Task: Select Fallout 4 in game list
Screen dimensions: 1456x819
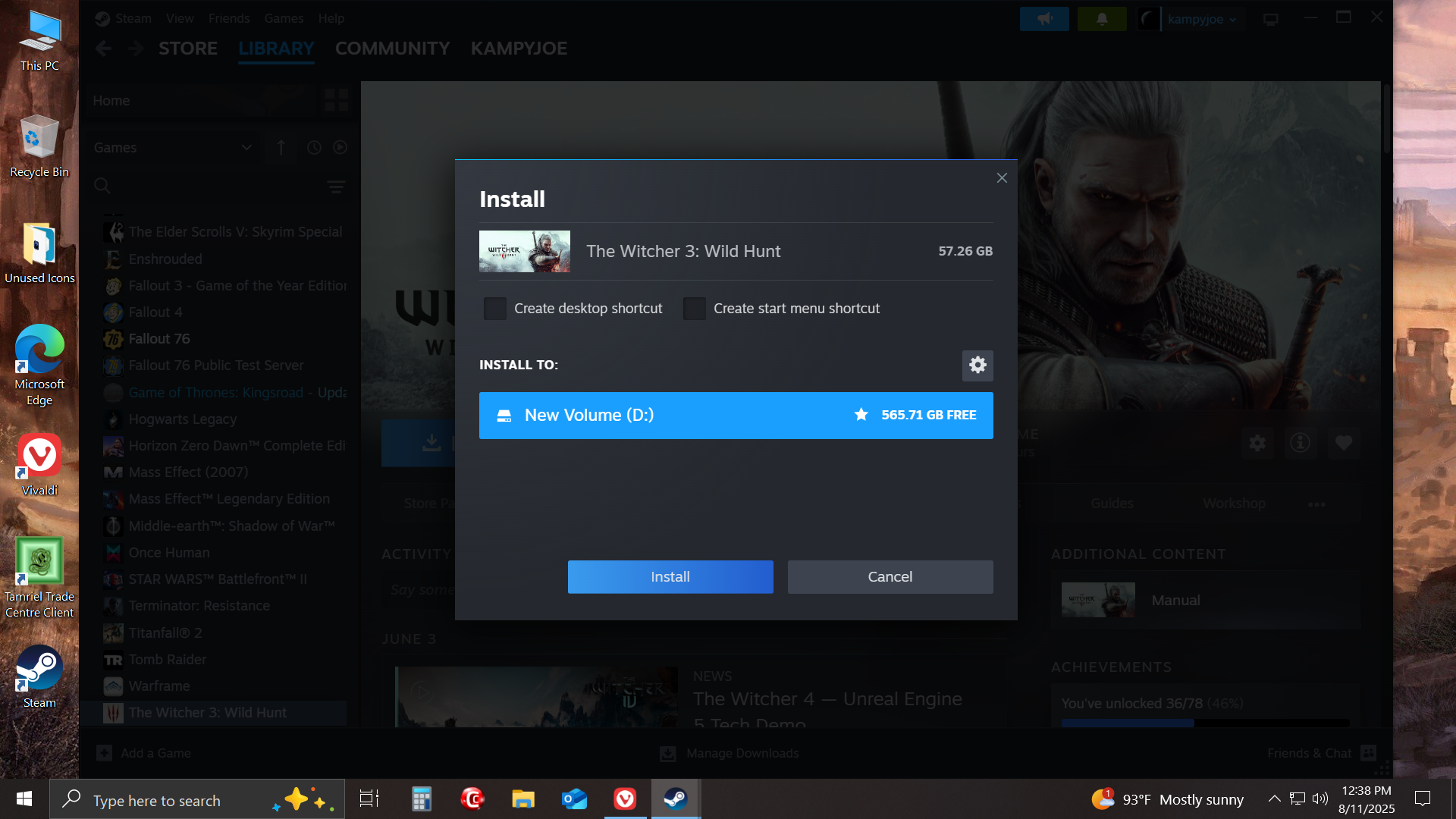Action: point(155,312)
